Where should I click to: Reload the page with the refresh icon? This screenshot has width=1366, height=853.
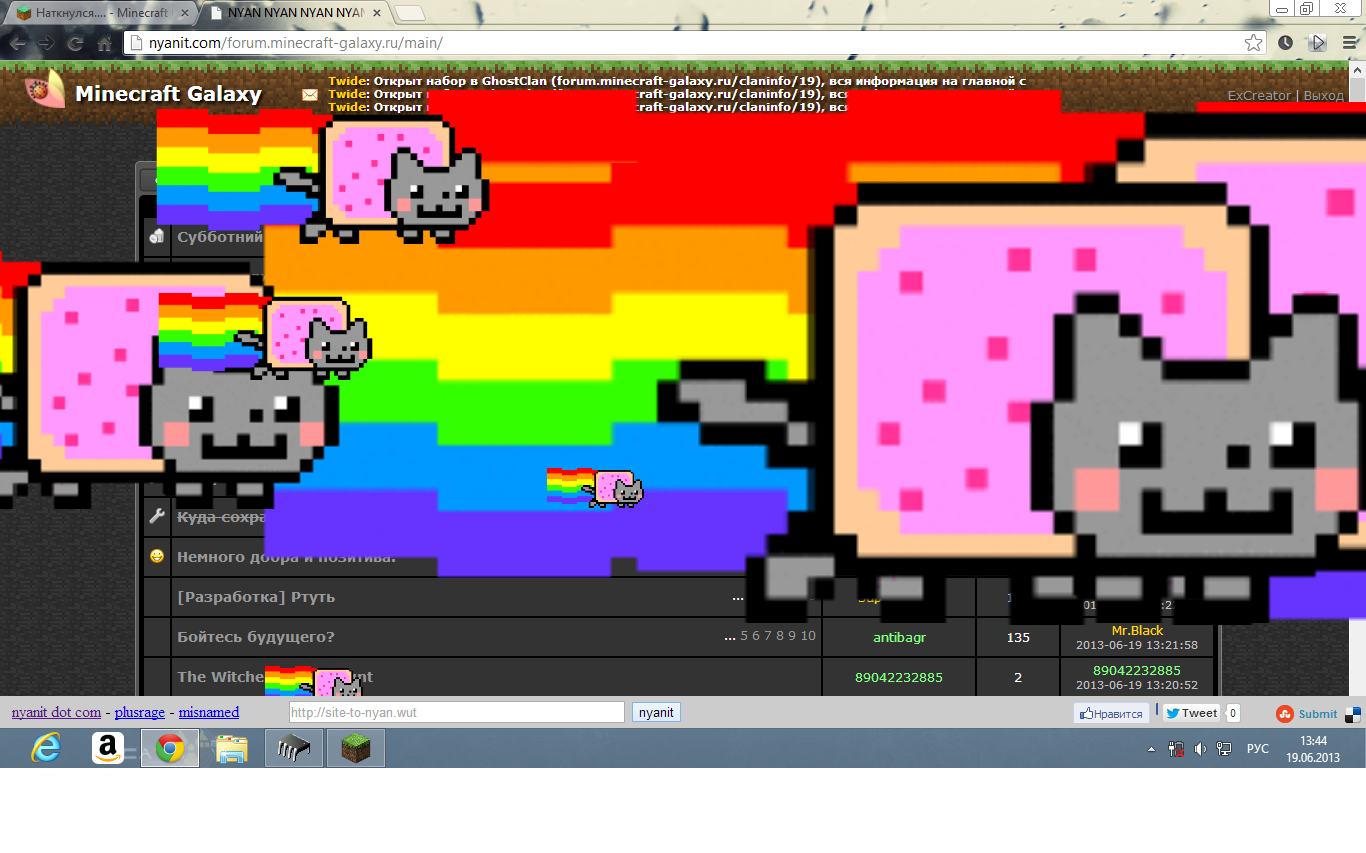click(x=75, y=43)
